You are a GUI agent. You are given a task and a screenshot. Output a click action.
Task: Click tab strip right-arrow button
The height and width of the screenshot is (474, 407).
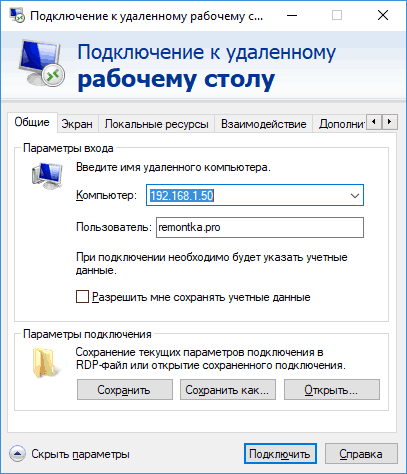[389, 122]
